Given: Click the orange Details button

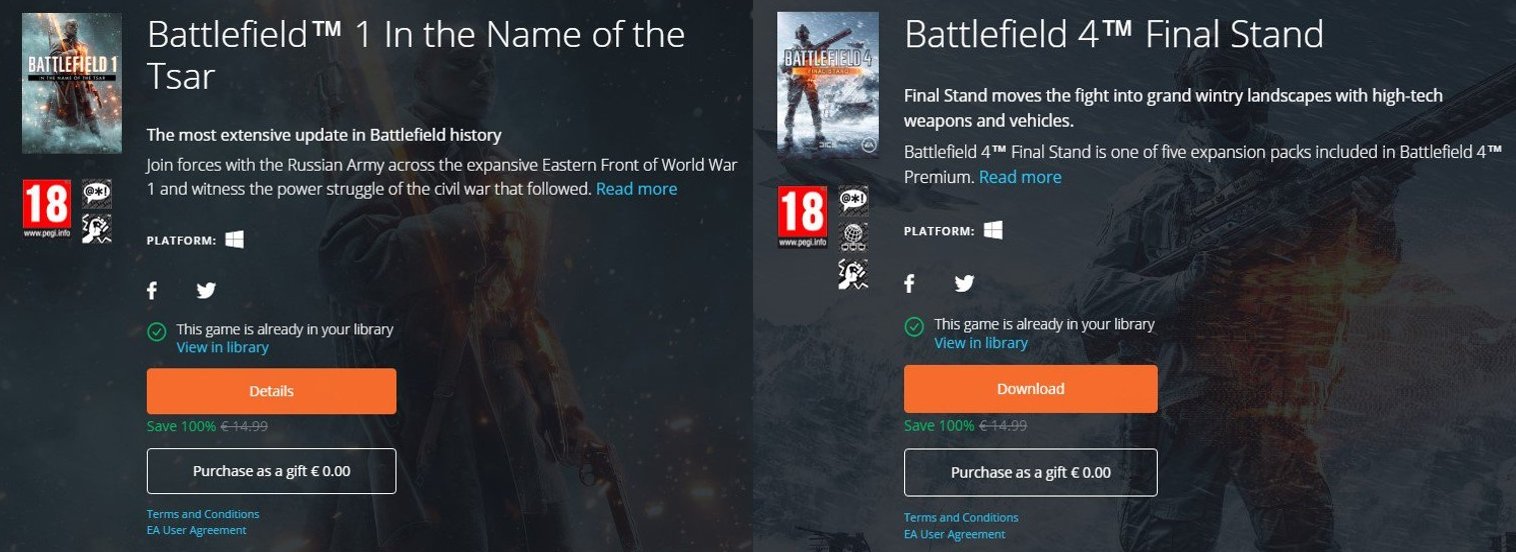Looking at the screenshot, I should (271, 391).
